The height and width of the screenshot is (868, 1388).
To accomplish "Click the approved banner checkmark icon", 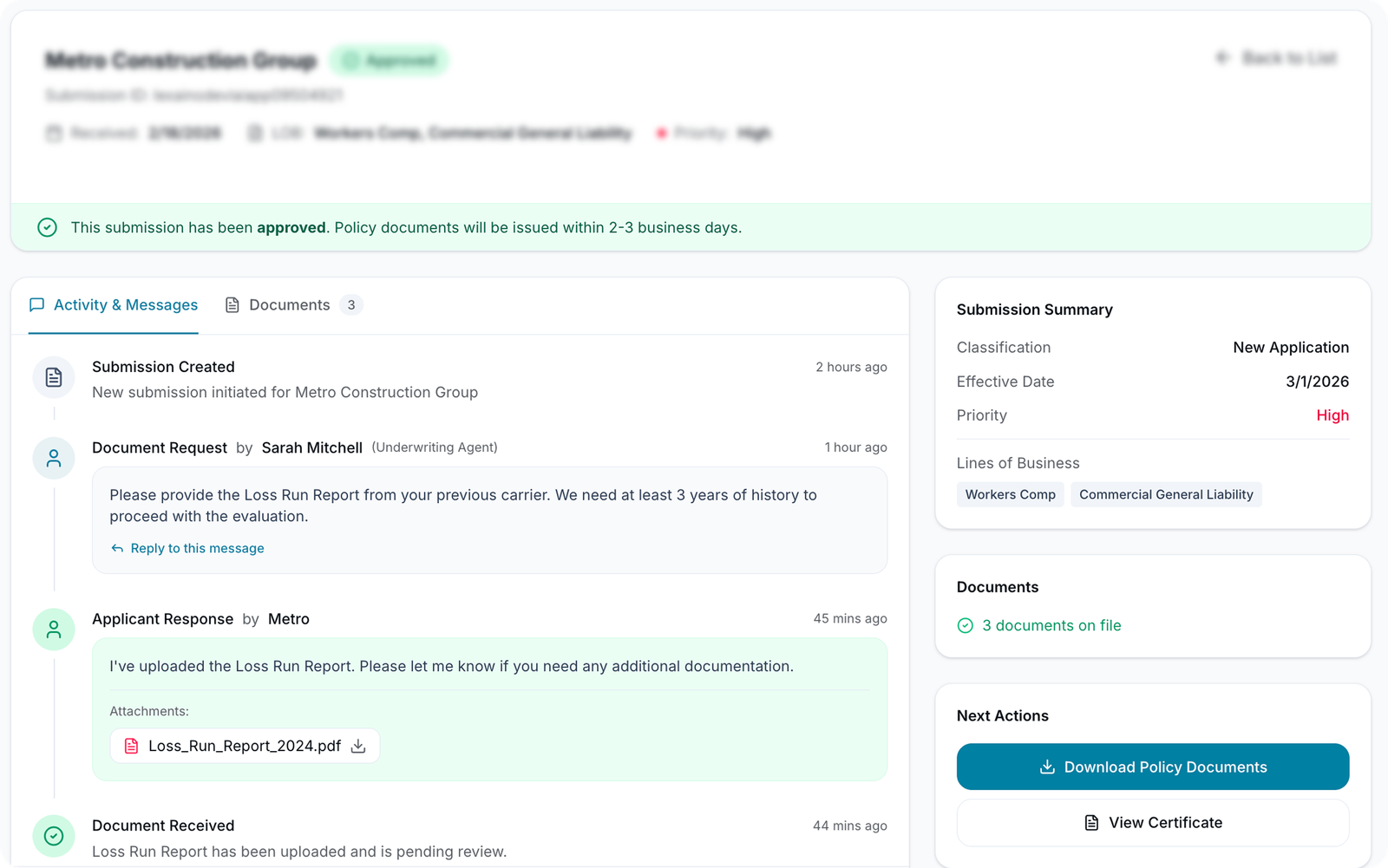I will point(48,227).
